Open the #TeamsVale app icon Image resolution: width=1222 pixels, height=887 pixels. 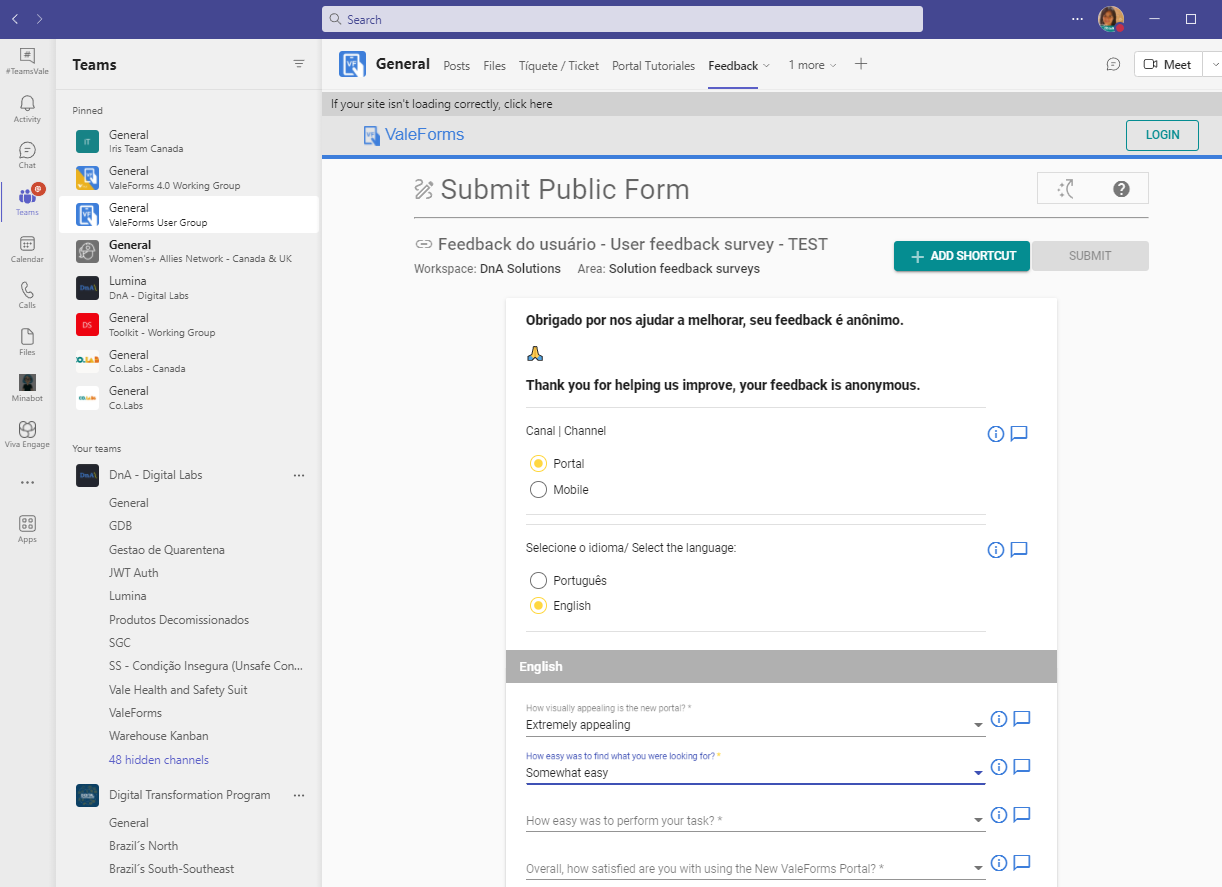coord(27,61)
